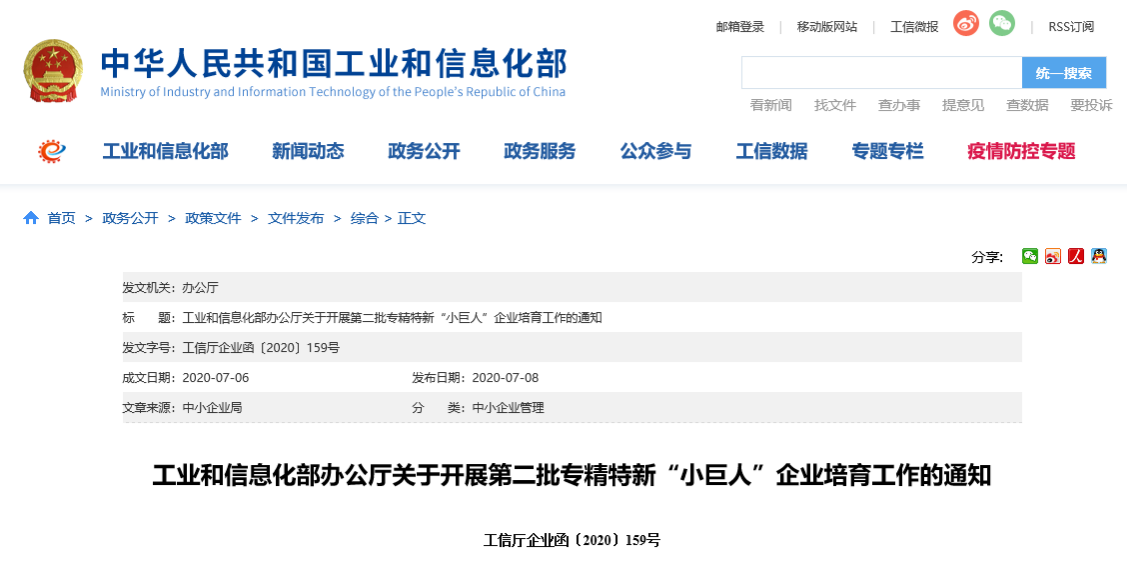This screenshot has height=567, width=1128.
Task: Click the Weibo icon in top bar
Action: pos(965,24)
